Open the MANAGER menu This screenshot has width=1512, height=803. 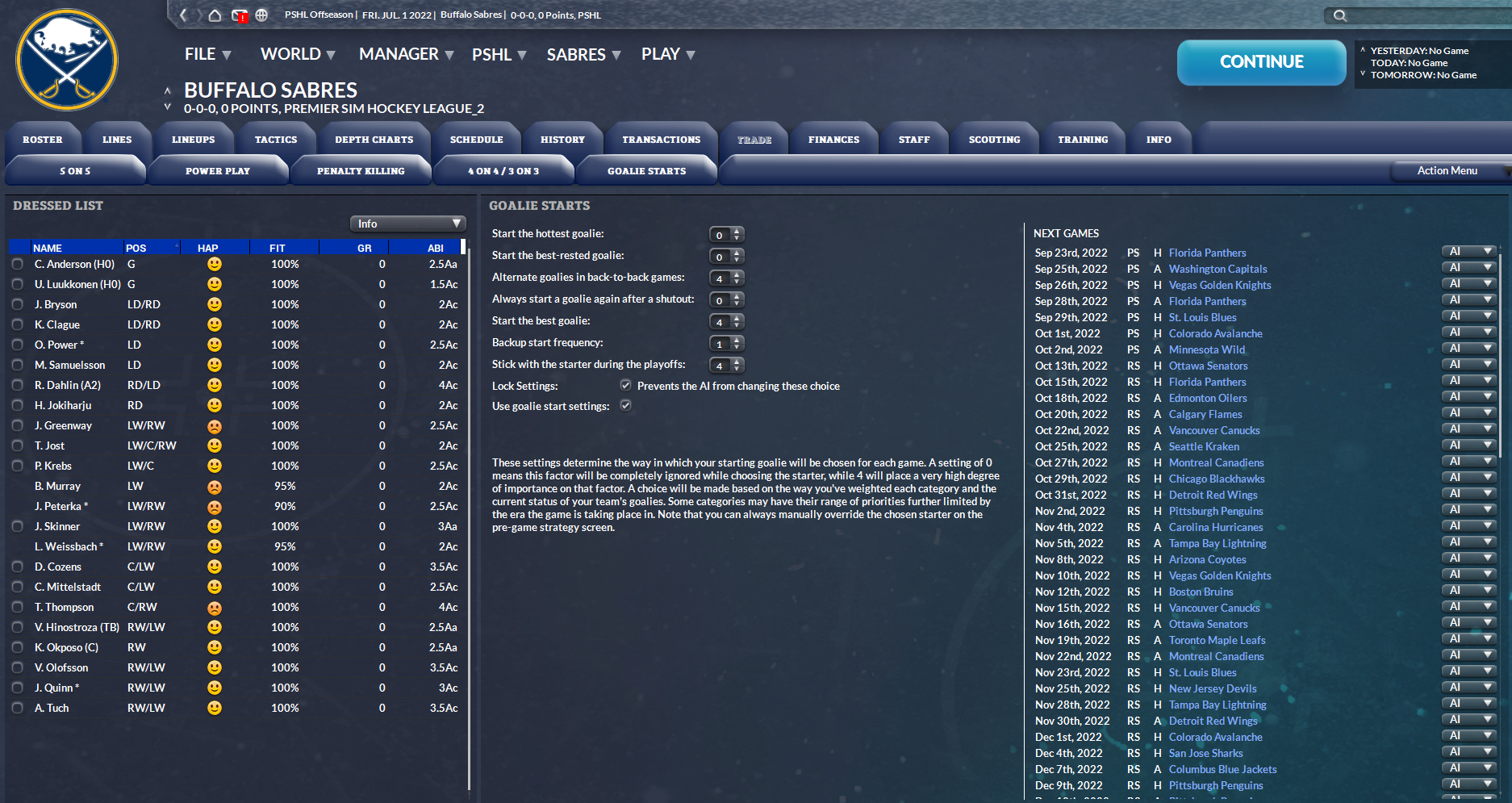(406, 54)
